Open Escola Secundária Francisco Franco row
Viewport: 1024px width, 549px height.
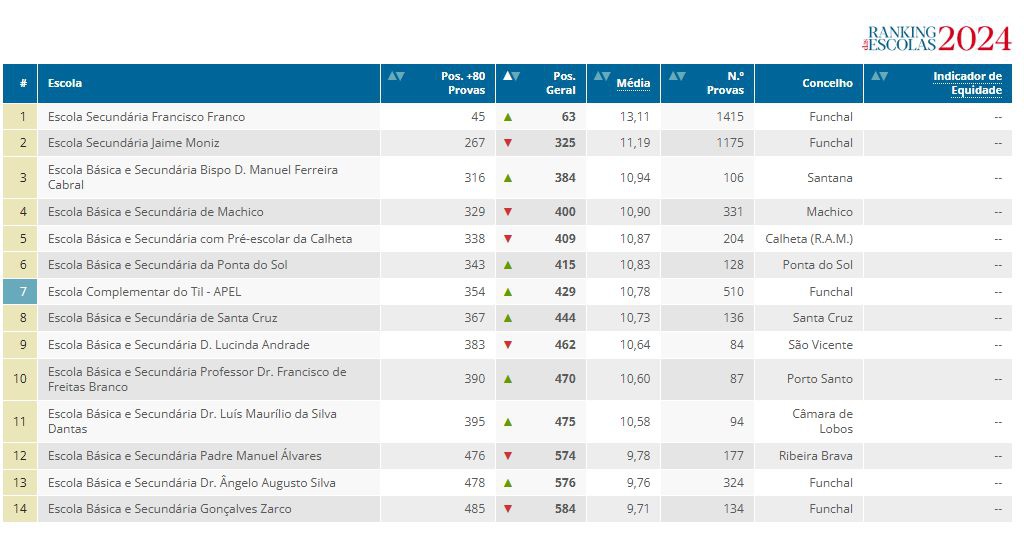(x=146, y=117)
